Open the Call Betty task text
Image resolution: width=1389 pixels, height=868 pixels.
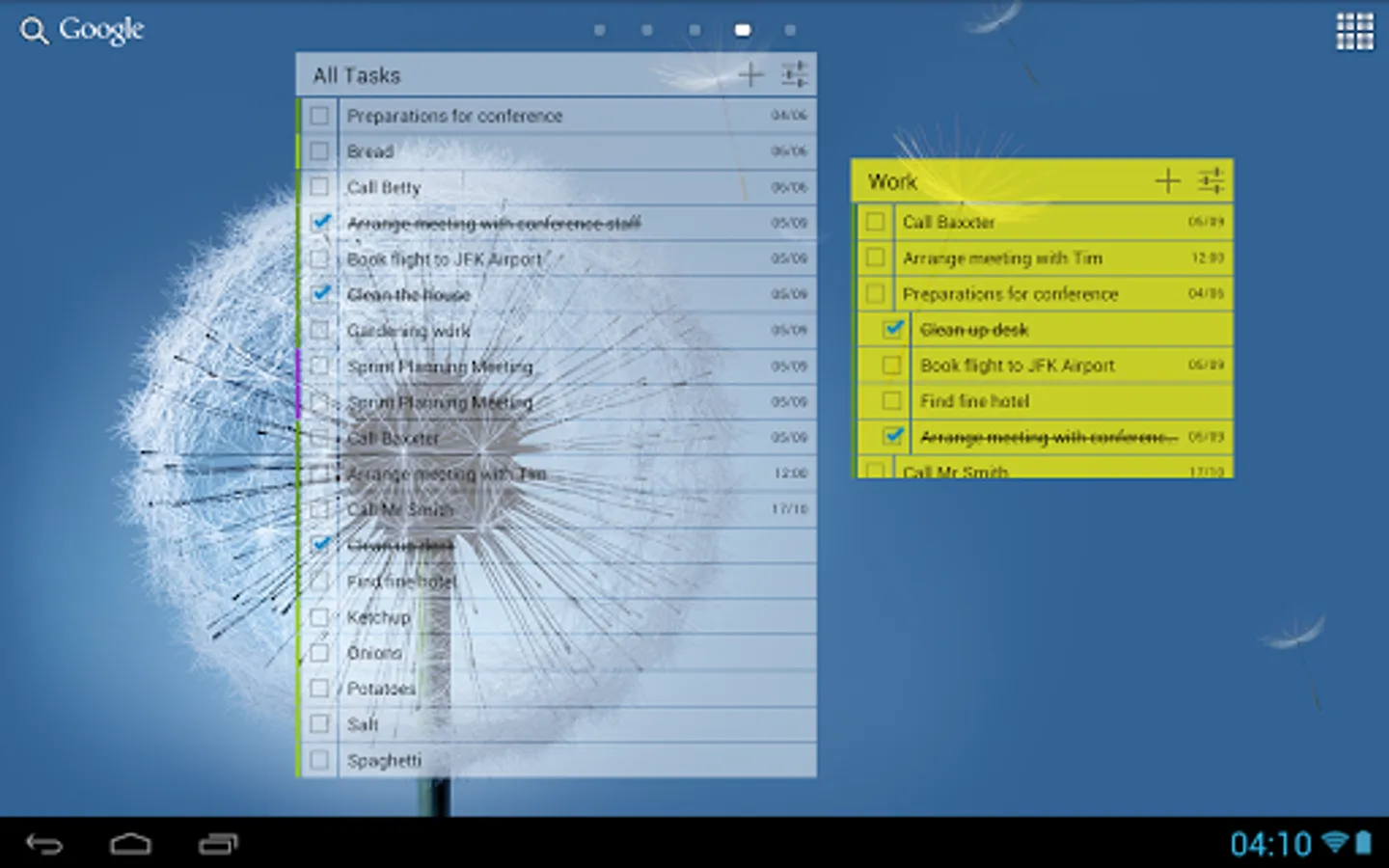pos(384,187)
